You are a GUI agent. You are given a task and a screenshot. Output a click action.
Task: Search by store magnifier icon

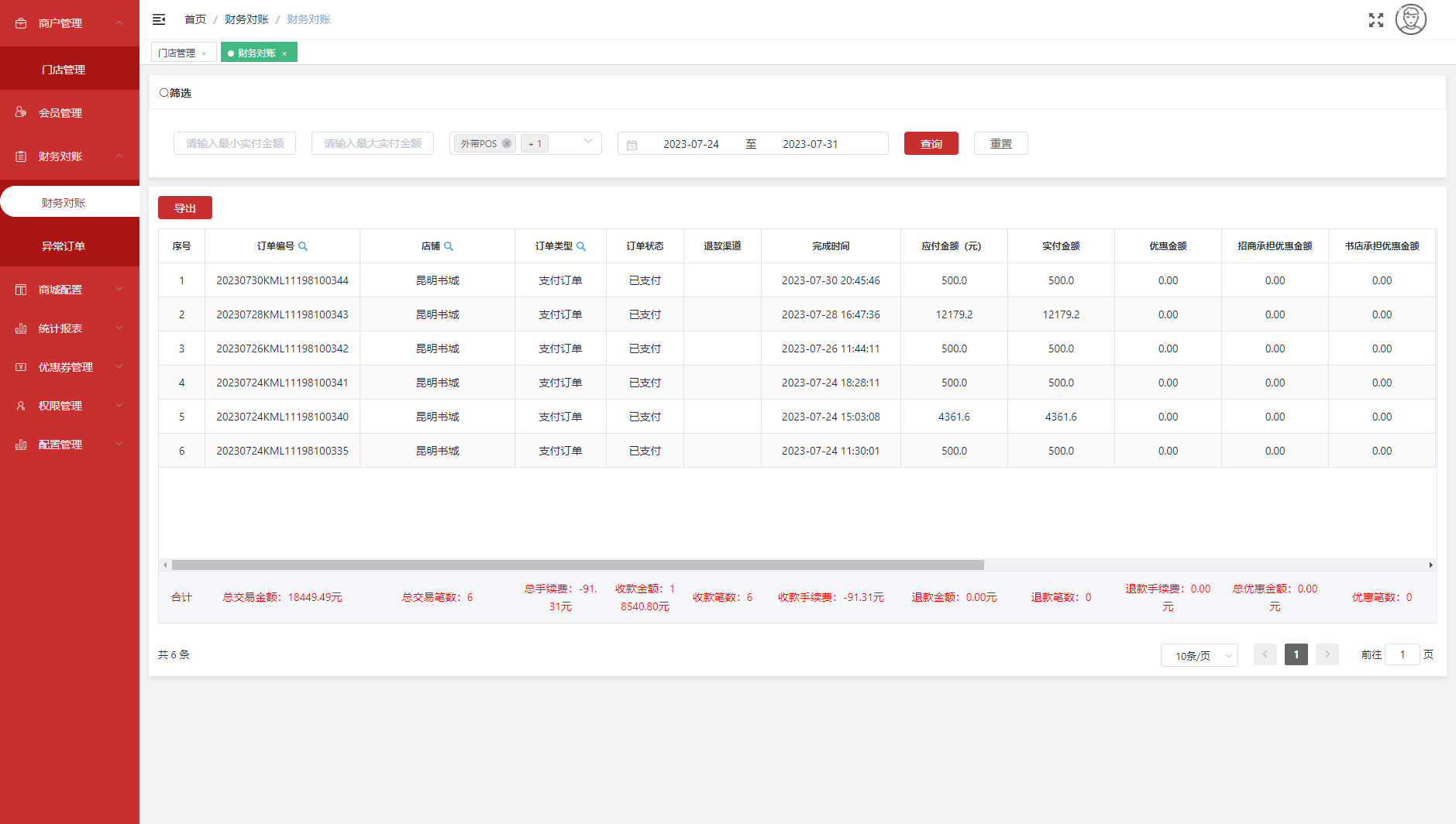point(449,246)
